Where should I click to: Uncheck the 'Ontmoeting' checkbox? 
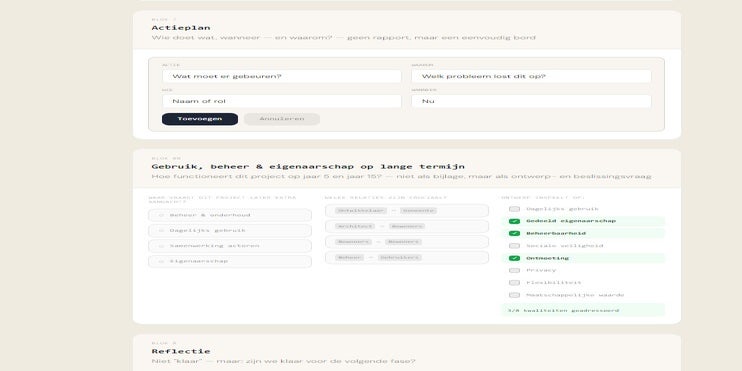pyautogui.click(x=514, y=258)
